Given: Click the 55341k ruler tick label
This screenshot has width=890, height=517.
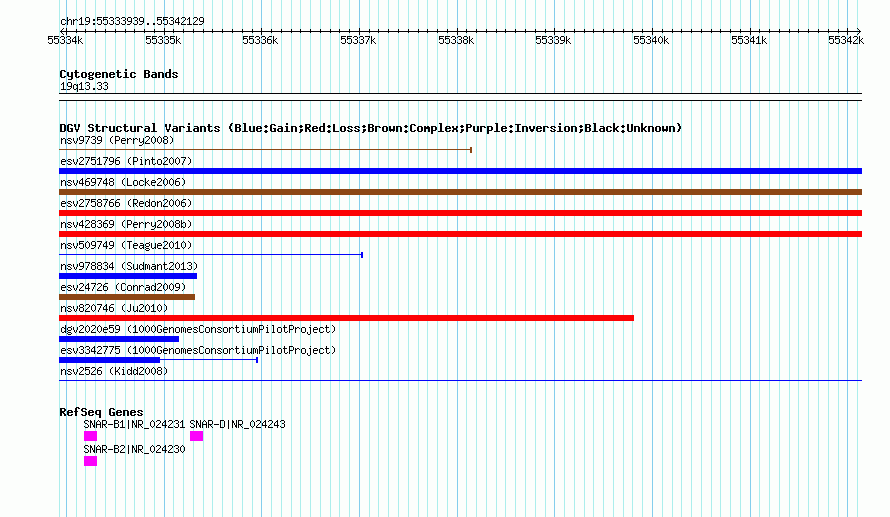Looking at the screenshot, I should 749,40.
